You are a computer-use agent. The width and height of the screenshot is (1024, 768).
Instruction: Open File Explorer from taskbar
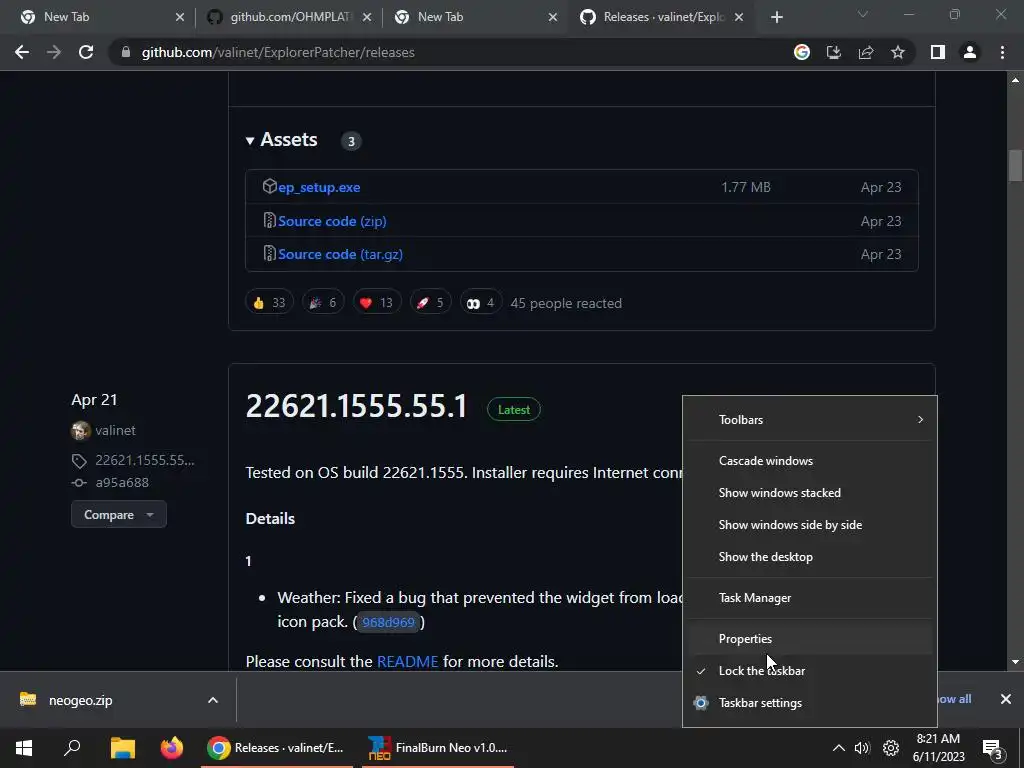122,748
